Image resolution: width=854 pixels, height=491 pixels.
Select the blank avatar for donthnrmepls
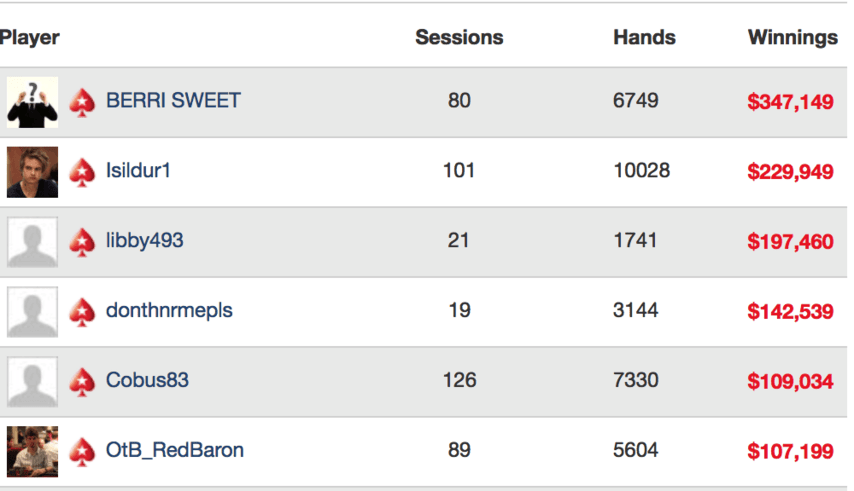coord(32,312)
